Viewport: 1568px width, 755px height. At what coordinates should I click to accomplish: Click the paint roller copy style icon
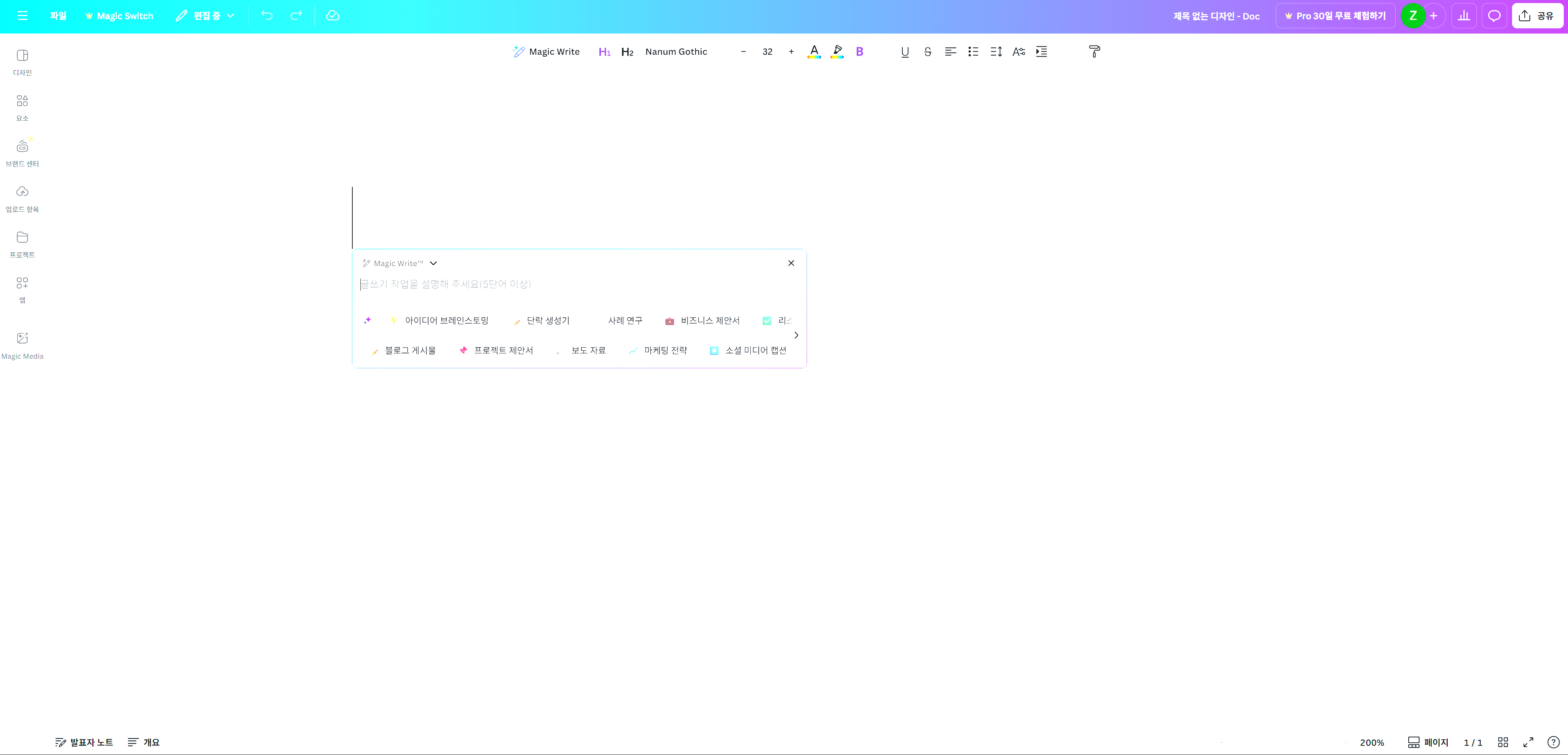[x=1094, y=52]
